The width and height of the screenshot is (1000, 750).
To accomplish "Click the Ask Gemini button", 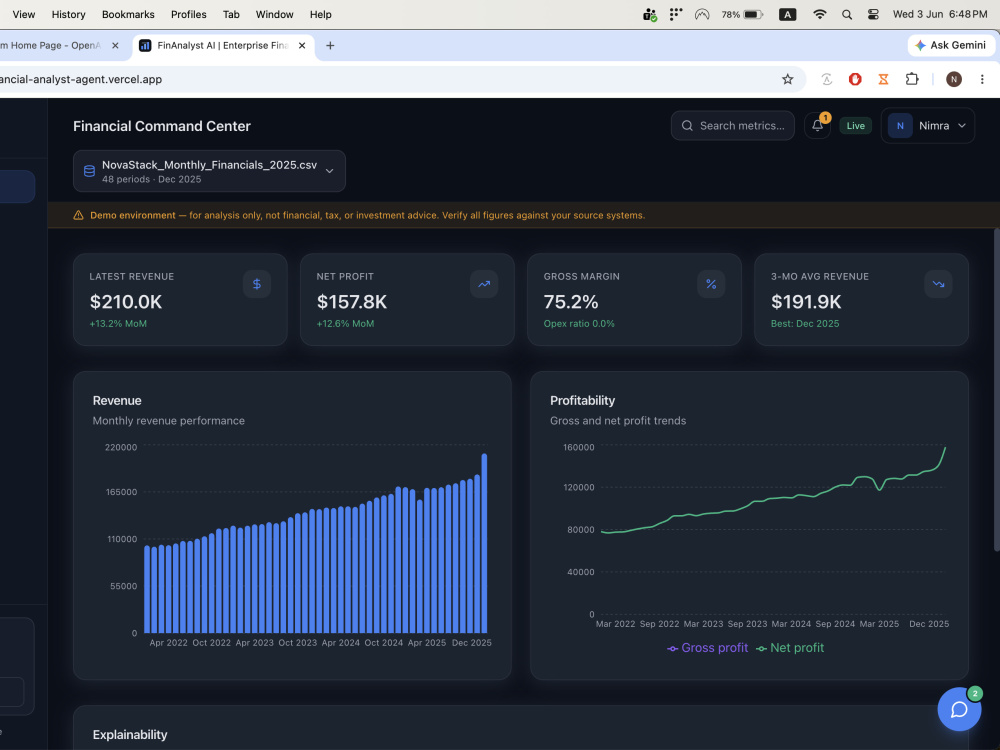I will pos(950,45).
